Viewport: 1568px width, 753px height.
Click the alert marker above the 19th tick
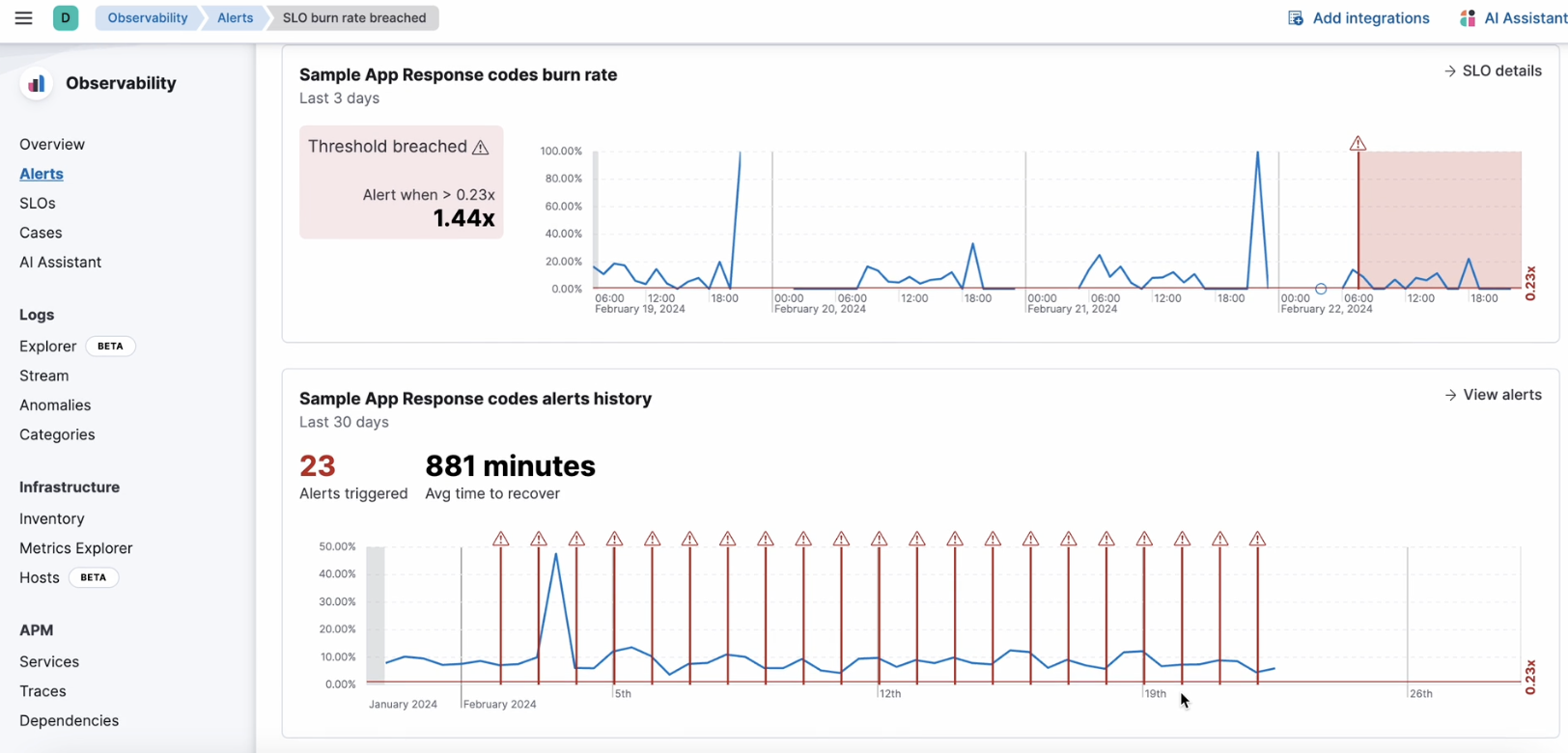click(x=1144, y=539)
